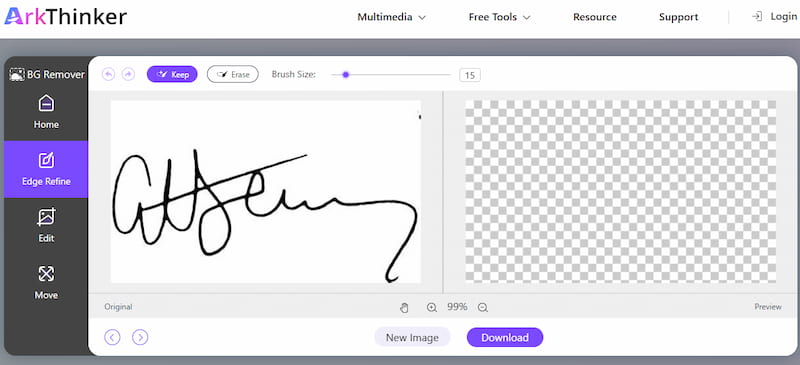The height and width of the screenshot is (365, 800).
Task: Go to Home in sidebar
Action: pos(46,112)
